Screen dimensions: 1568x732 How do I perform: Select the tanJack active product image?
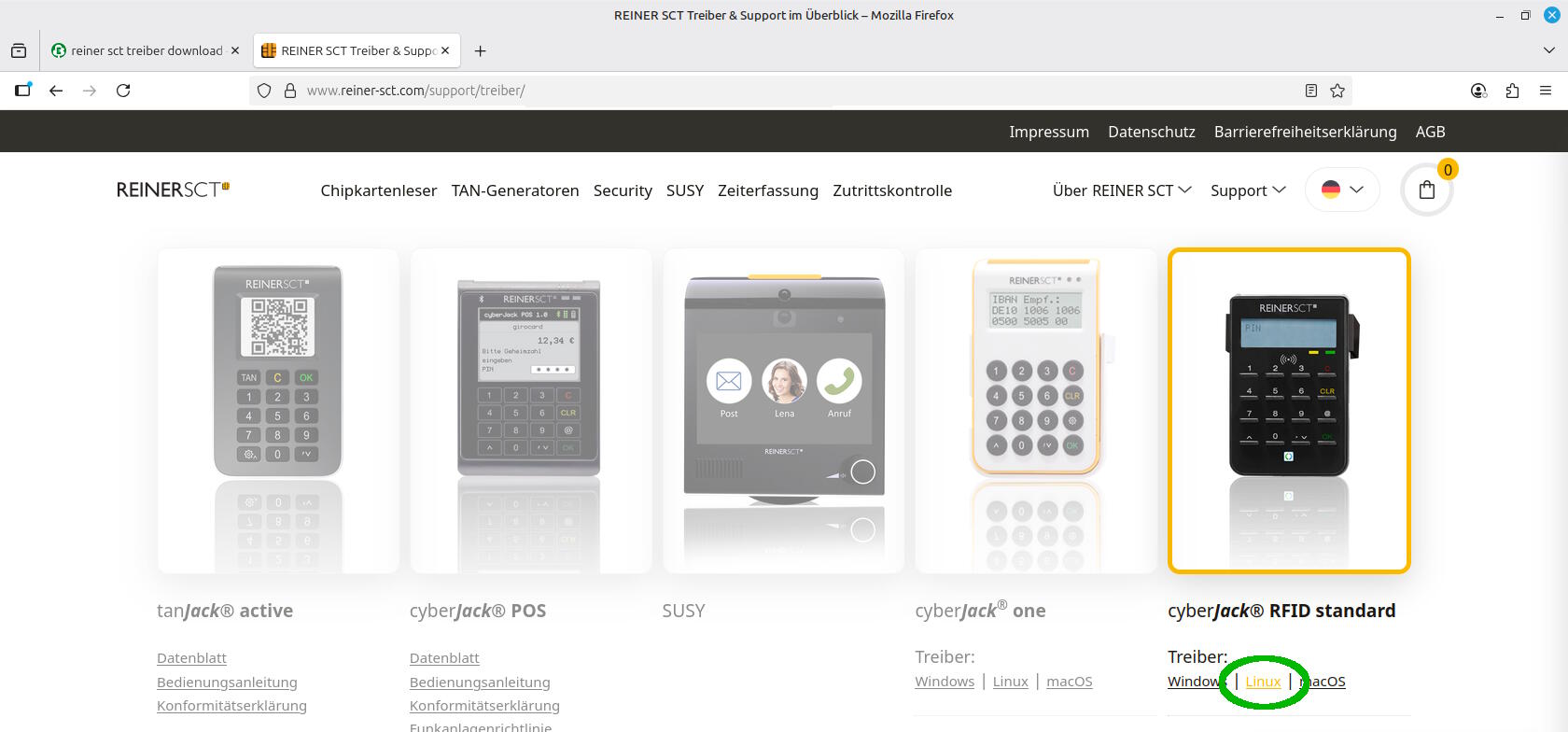click(x=278, y=411)
